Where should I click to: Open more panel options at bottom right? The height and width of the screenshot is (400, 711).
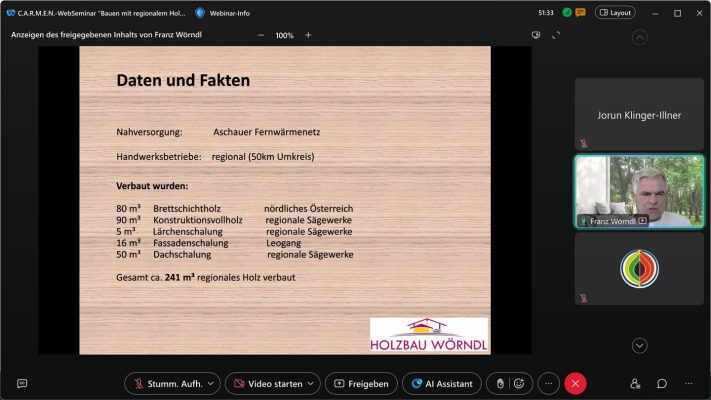[689, 384]
